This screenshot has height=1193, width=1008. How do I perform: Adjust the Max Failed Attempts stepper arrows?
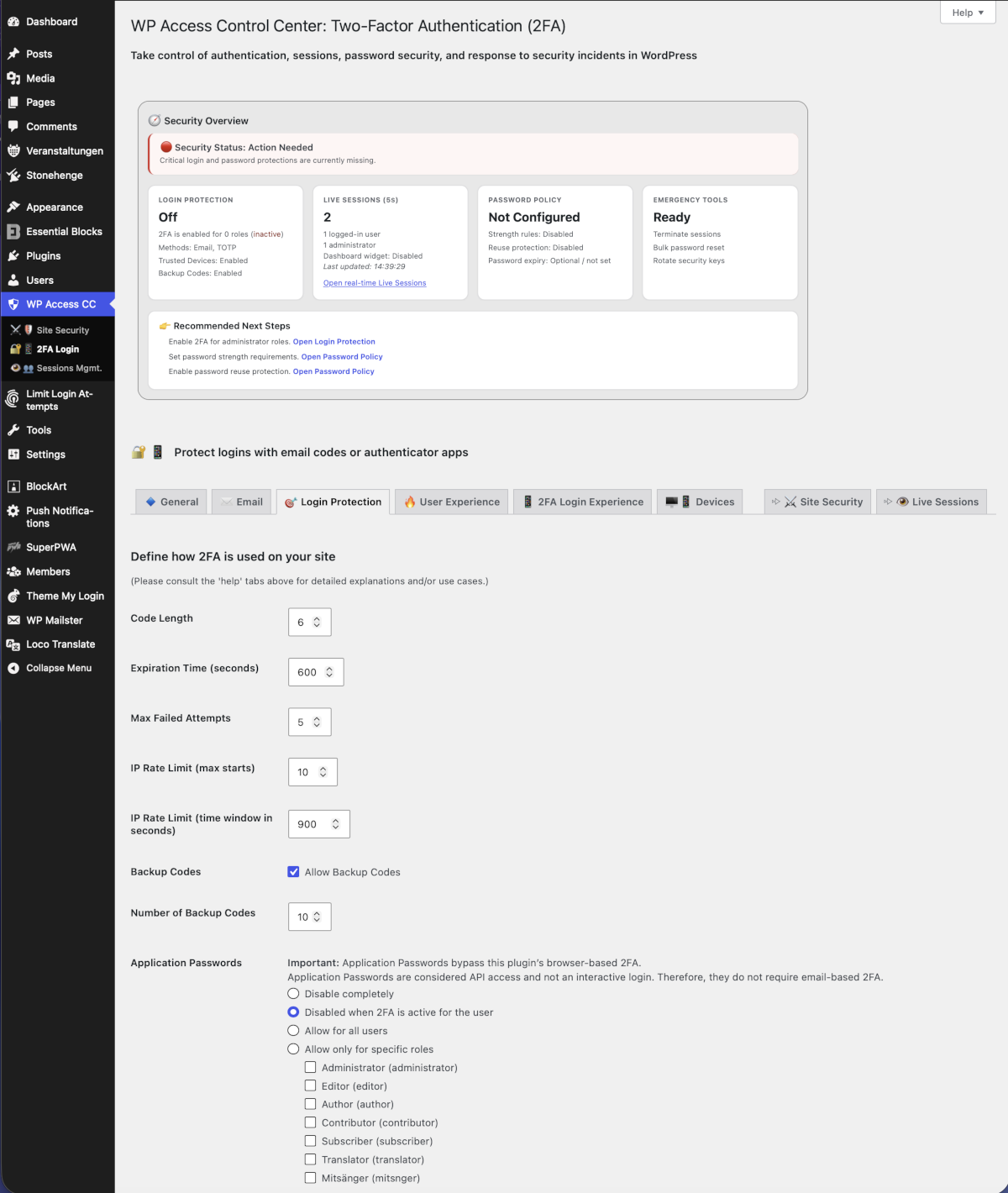click(317, 723)
